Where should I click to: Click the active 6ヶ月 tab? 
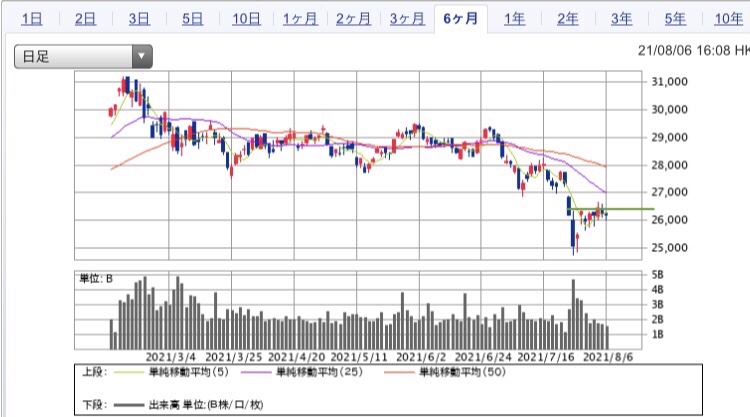pos(462,19)
